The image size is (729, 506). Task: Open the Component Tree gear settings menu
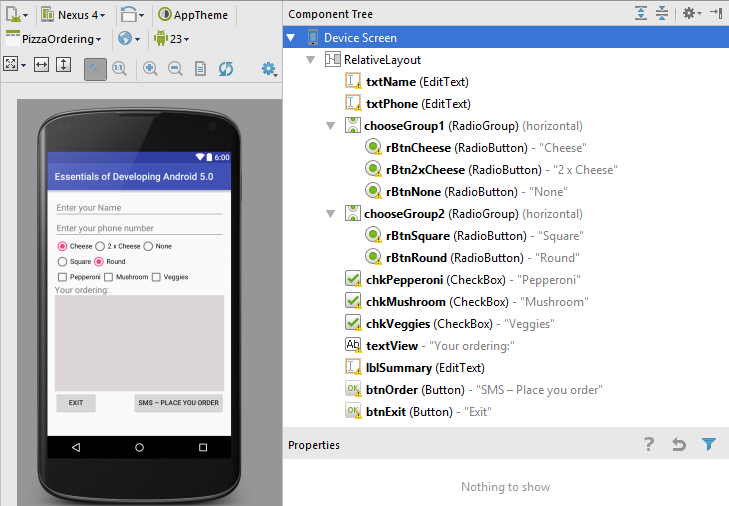click(x=691, y=13)
